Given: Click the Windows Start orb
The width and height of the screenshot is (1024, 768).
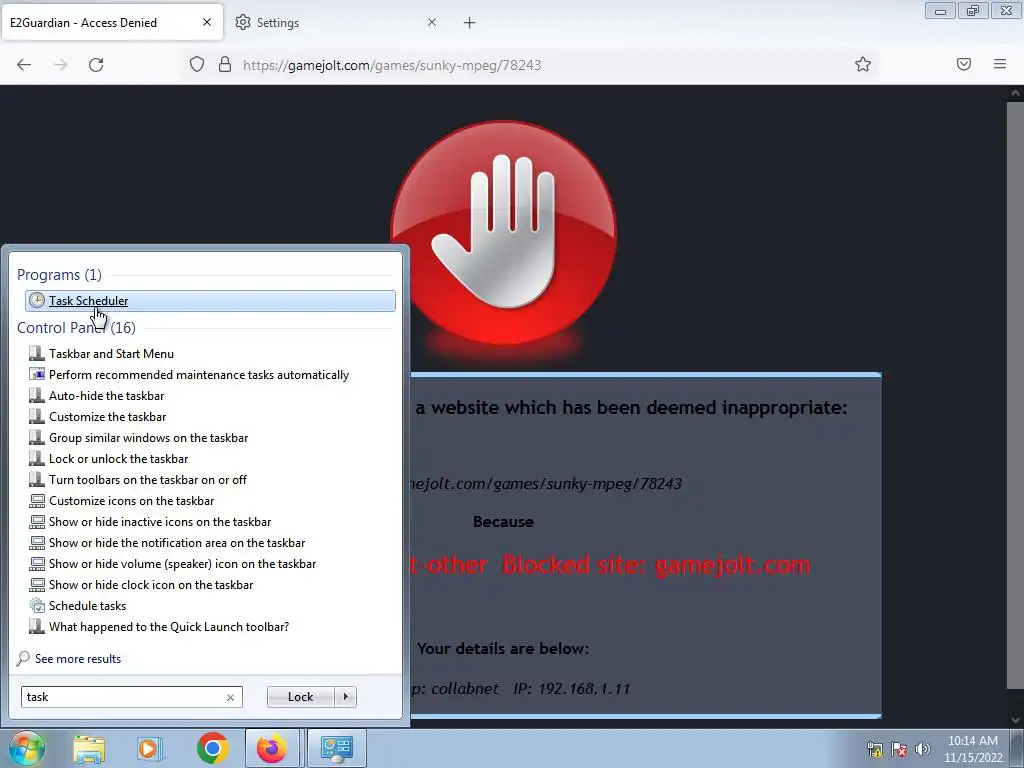Looking at the screenshot, I should (x=27, y=748).
